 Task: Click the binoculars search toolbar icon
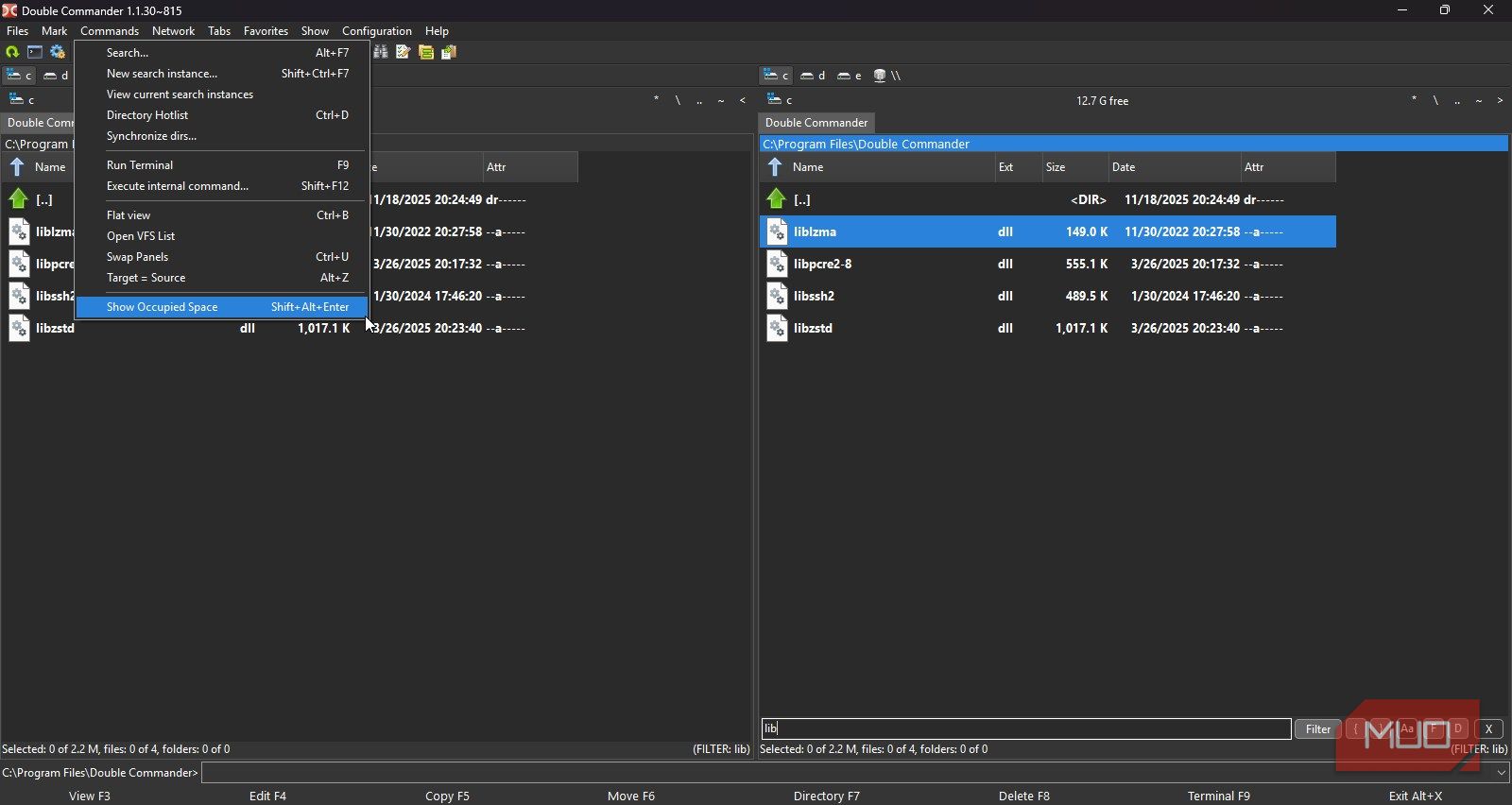pos(381,52)
